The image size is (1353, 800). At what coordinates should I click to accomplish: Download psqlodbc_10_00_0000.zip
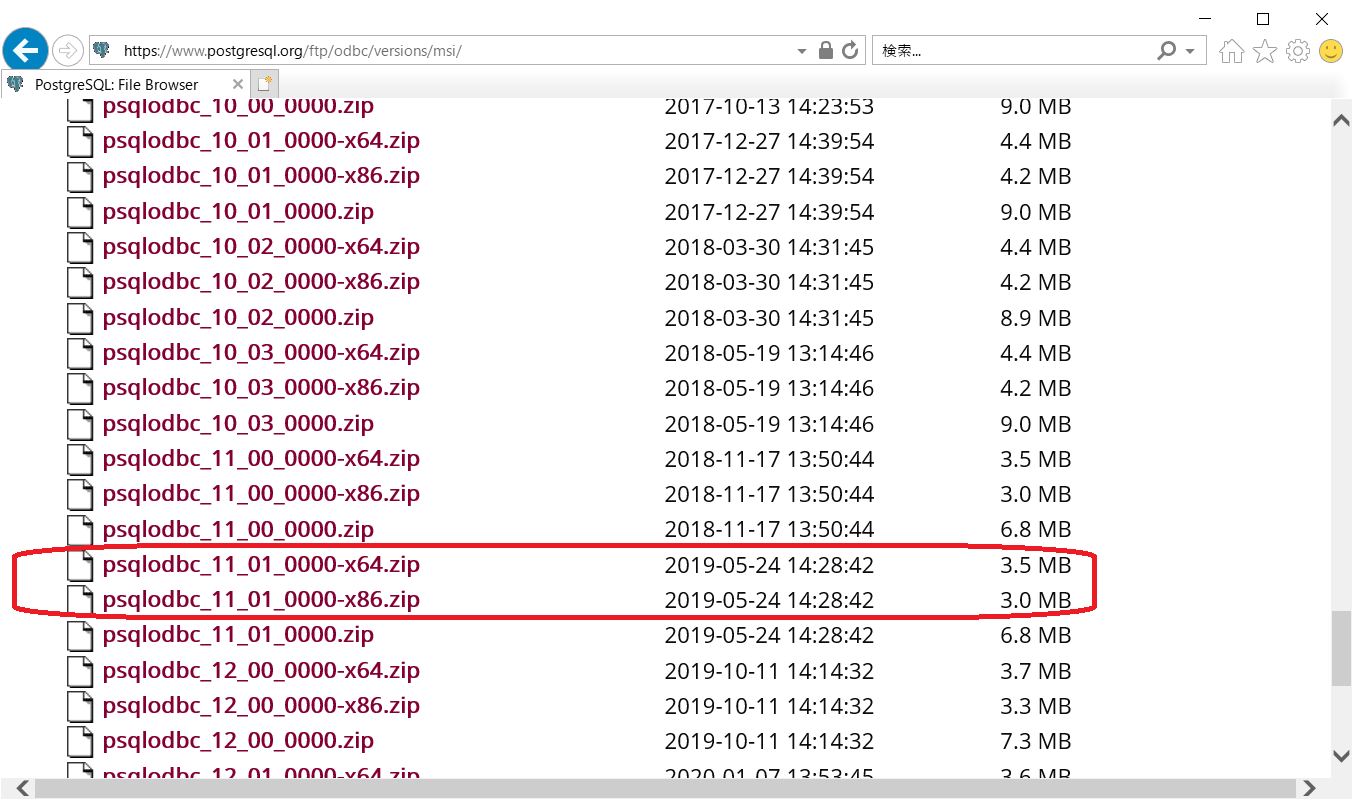pyautogui.click(x=238, y=105)
